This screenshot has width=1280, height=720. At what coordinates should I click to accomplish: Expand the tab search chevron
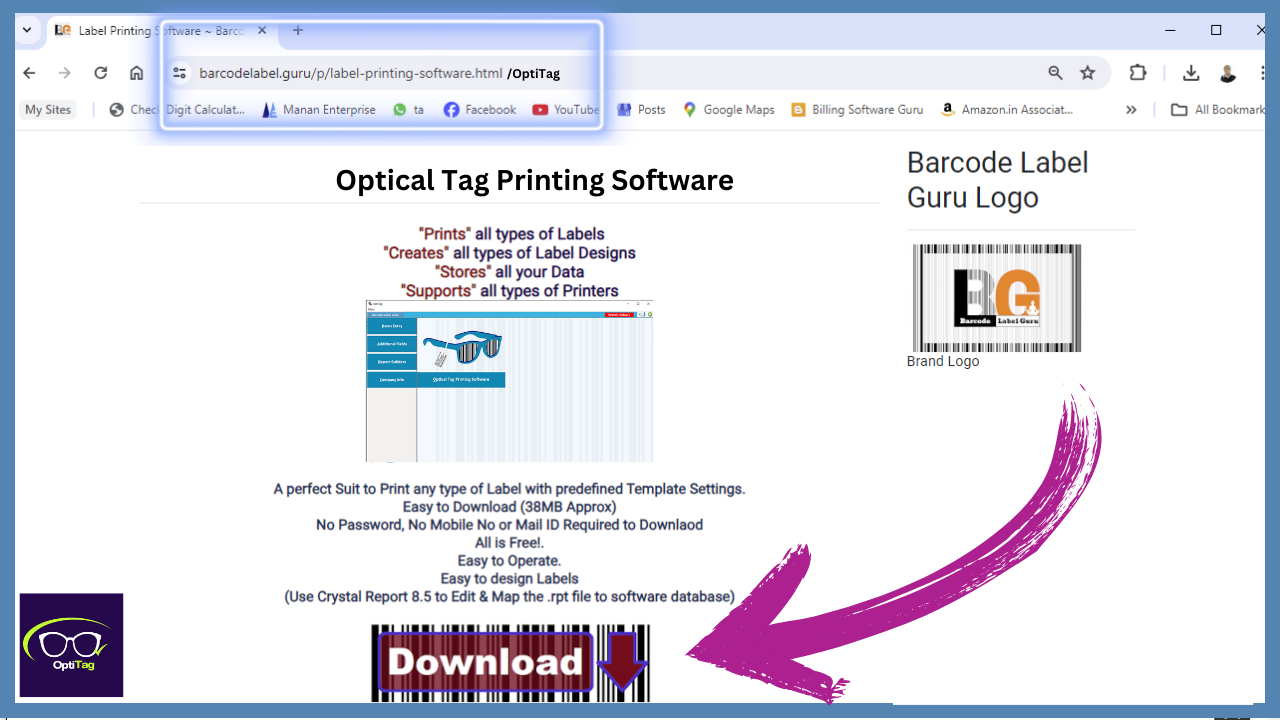pyautogui.click(x=27, y=30)
